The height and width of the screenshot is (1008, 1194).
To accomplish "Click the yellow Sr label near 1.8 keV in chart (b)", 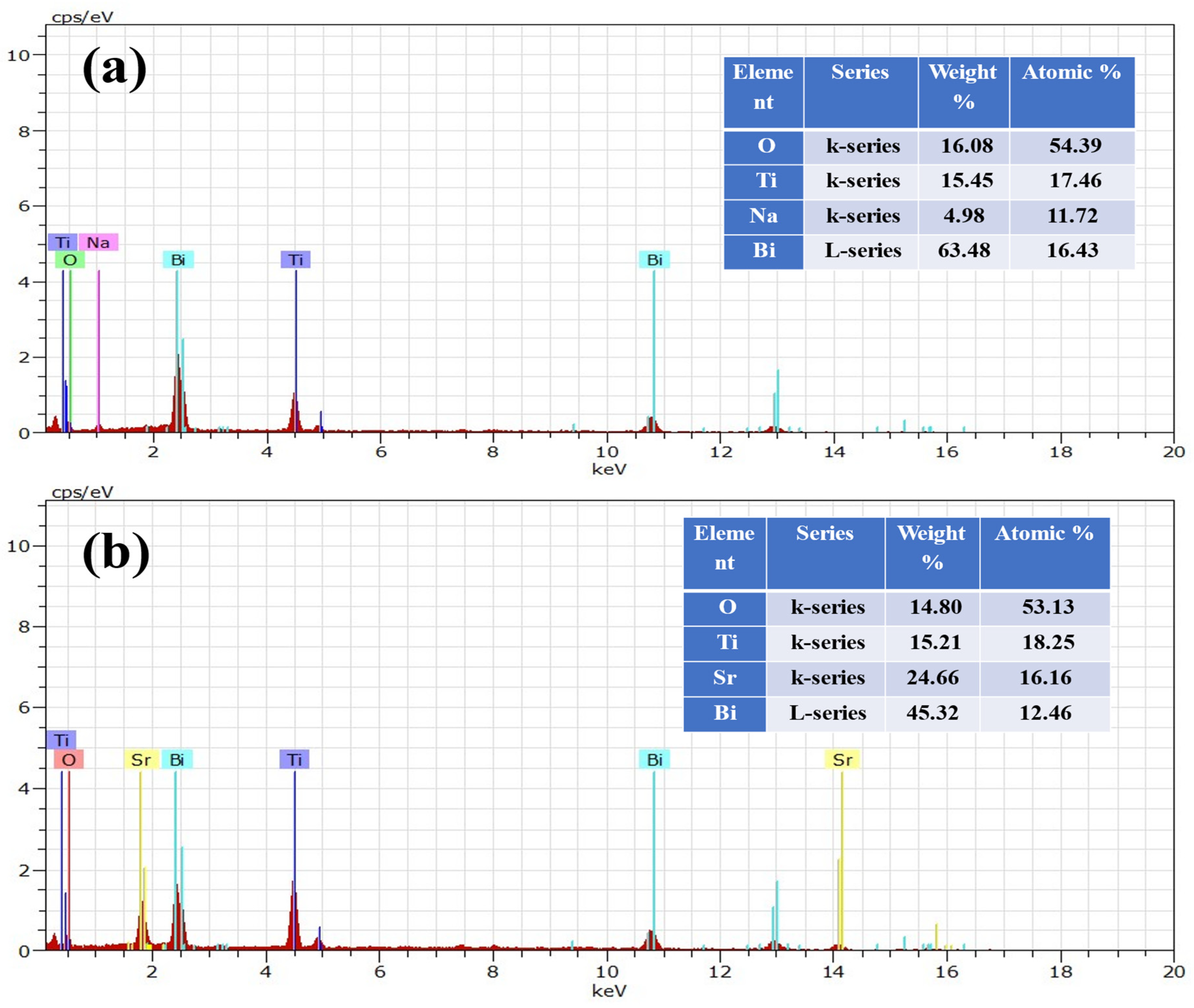I will point(141,759).
